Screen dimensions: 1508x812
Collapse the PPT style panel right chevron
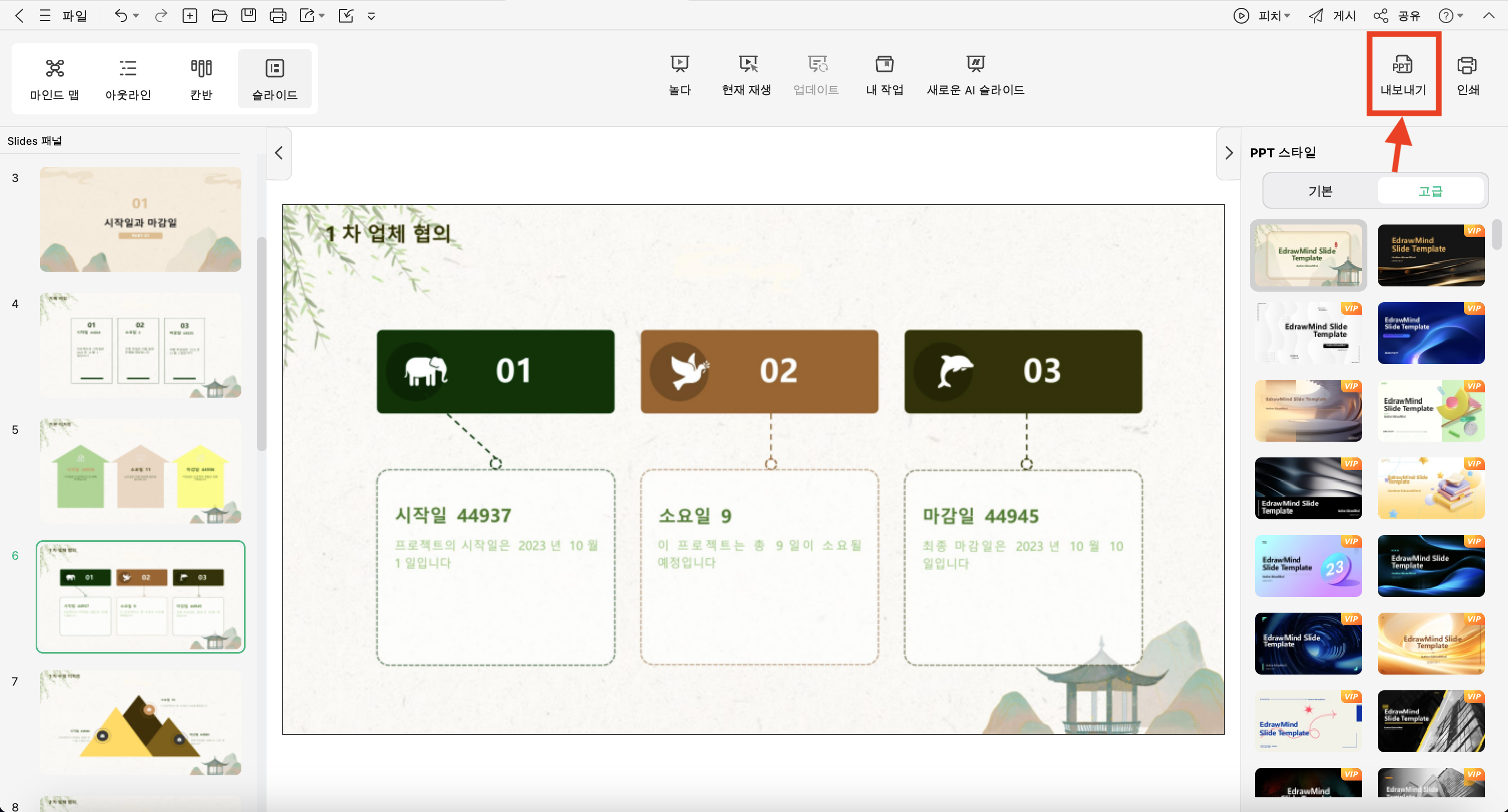pyautogui.click(x=1229, y=153)
